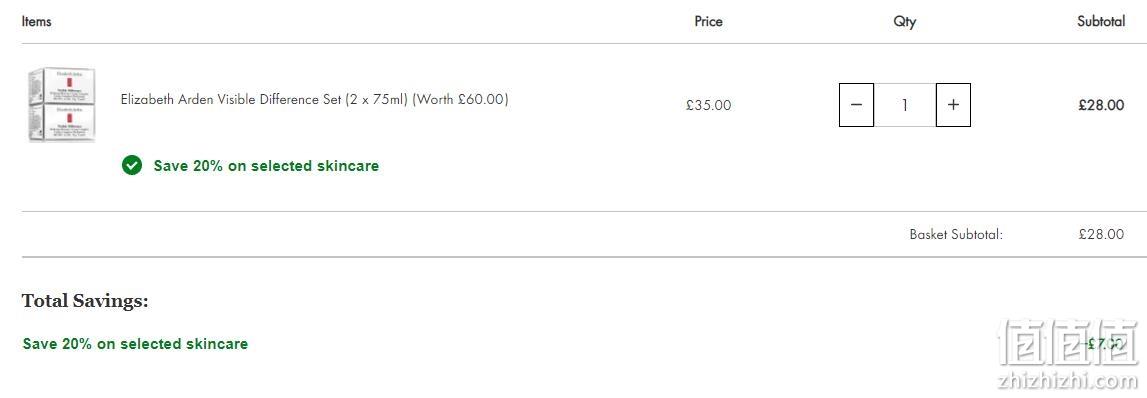This screenshot has width=1147, height=398.
Task: Click the Basket Subtotal label
Action: tap(956, 235)
